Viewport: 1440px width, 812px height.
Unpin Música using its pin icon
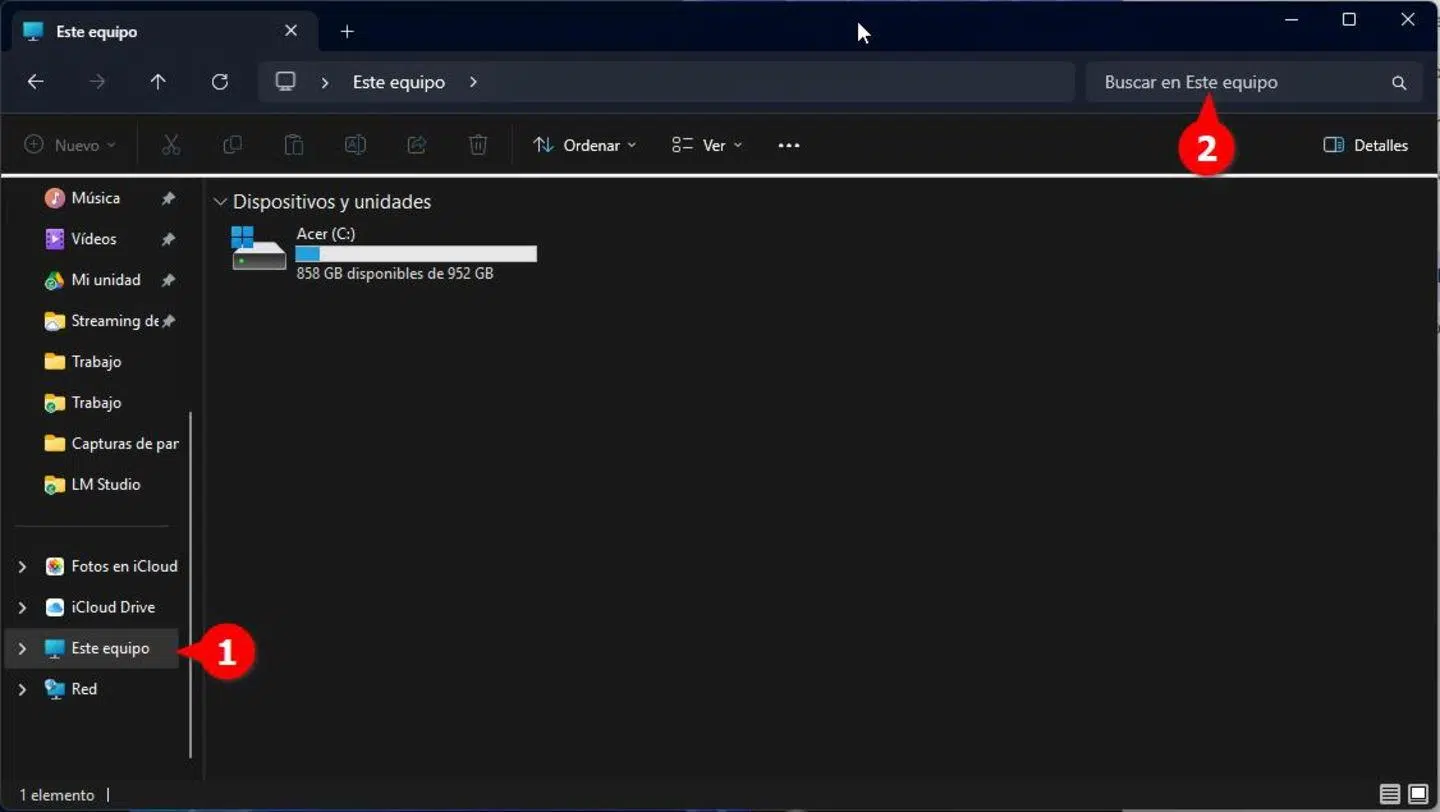[x=168, y=198]
